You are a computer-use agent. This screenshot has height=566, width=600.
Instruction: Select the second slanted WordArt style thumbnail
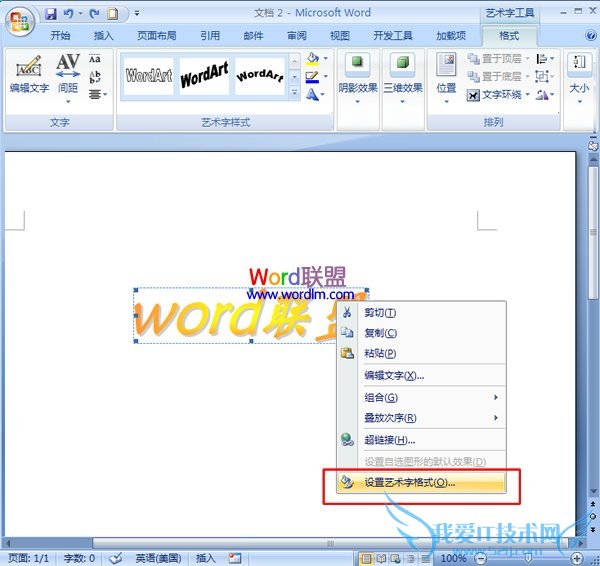(204, 75)
